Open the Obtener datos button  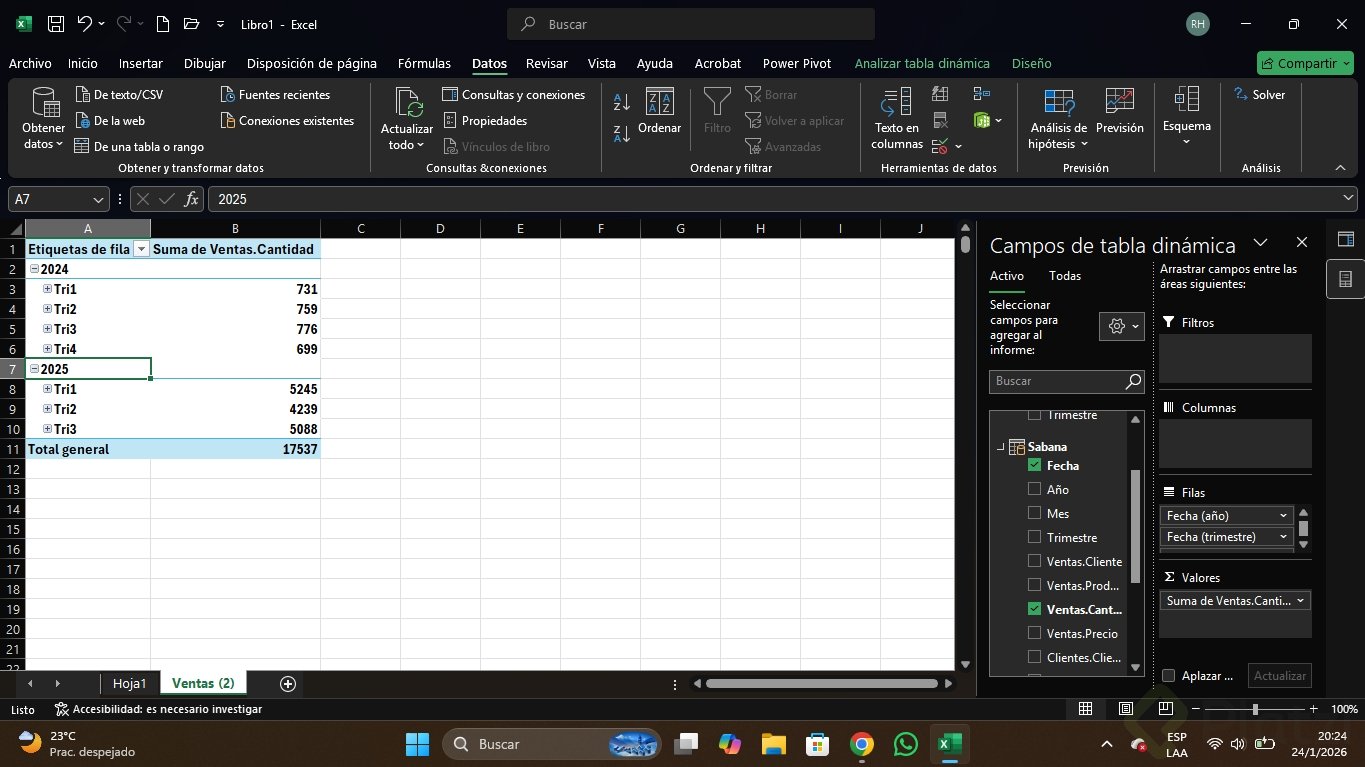44,119
